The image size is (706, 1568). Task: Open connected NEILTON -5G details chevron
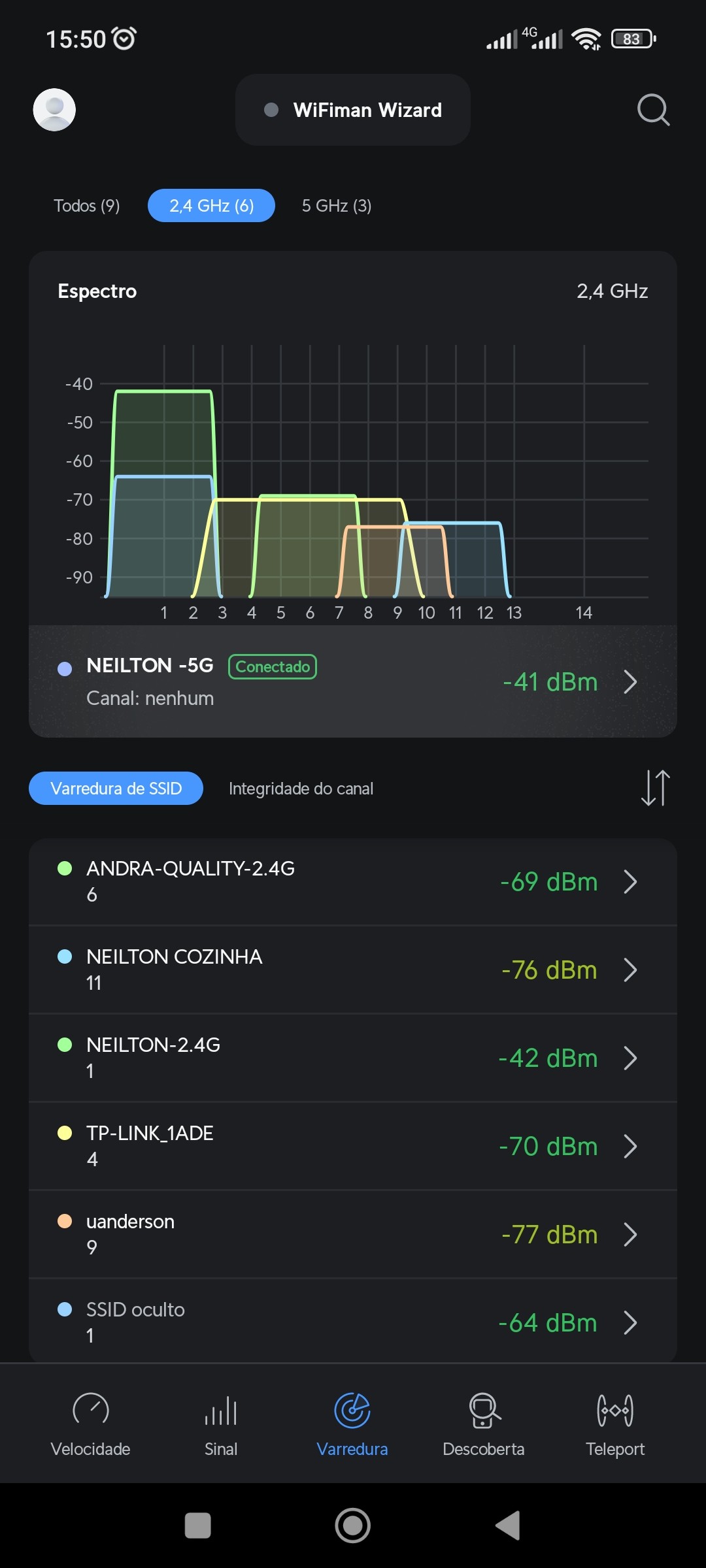pos(630,682)
